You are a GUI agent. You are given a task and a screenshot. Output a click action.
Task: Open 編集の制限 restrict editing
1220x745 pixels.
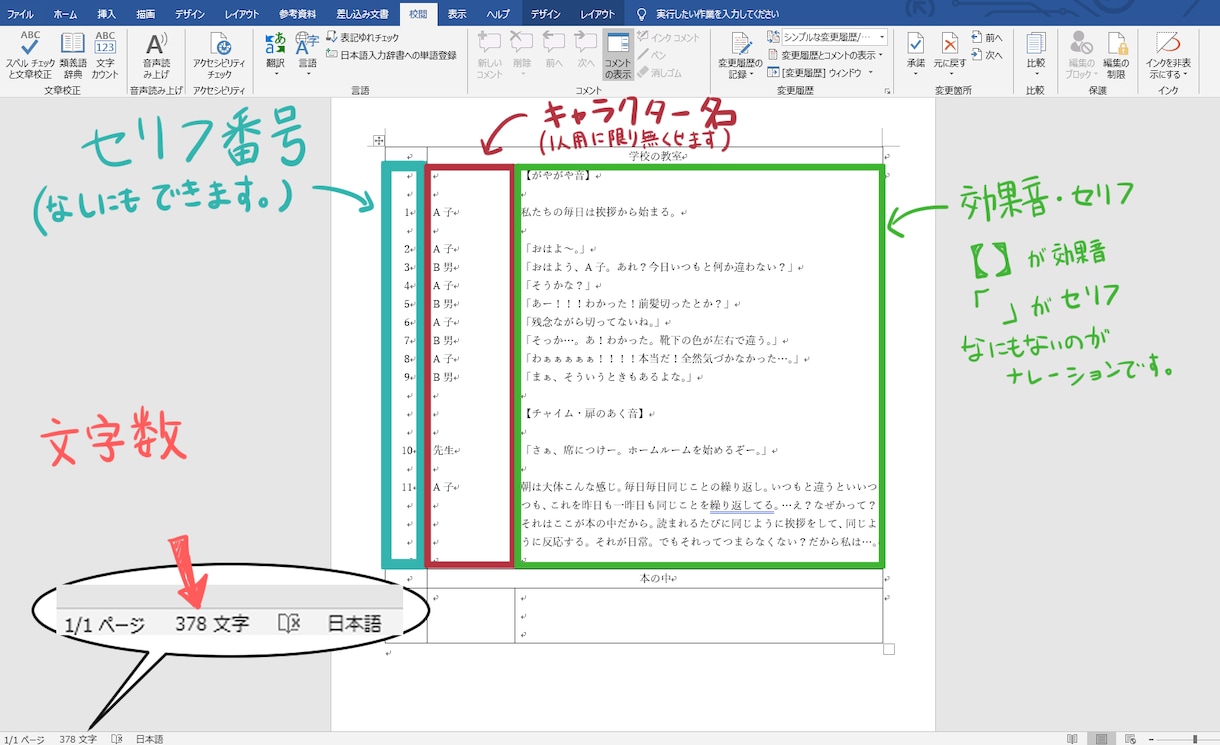(x=1115, y=55)
